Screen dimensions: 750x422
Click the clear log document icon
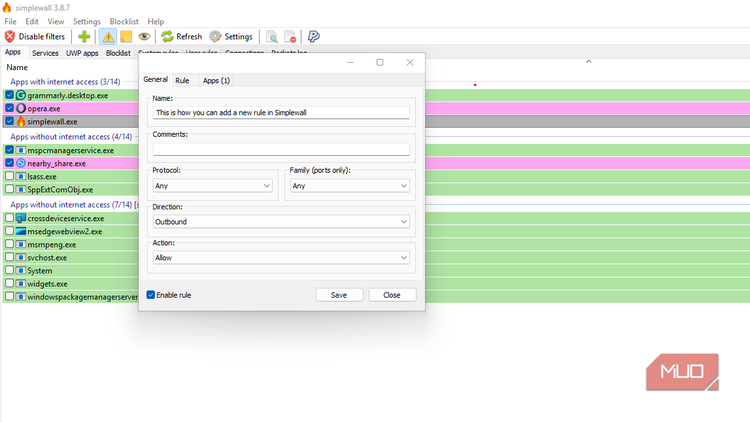(290, 36)
